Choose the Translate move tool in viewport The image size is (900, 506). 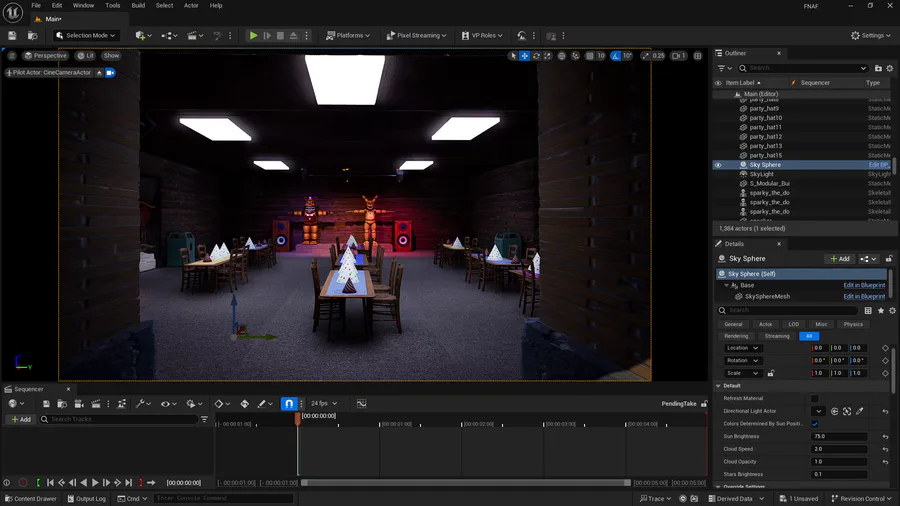click(524, 56)
